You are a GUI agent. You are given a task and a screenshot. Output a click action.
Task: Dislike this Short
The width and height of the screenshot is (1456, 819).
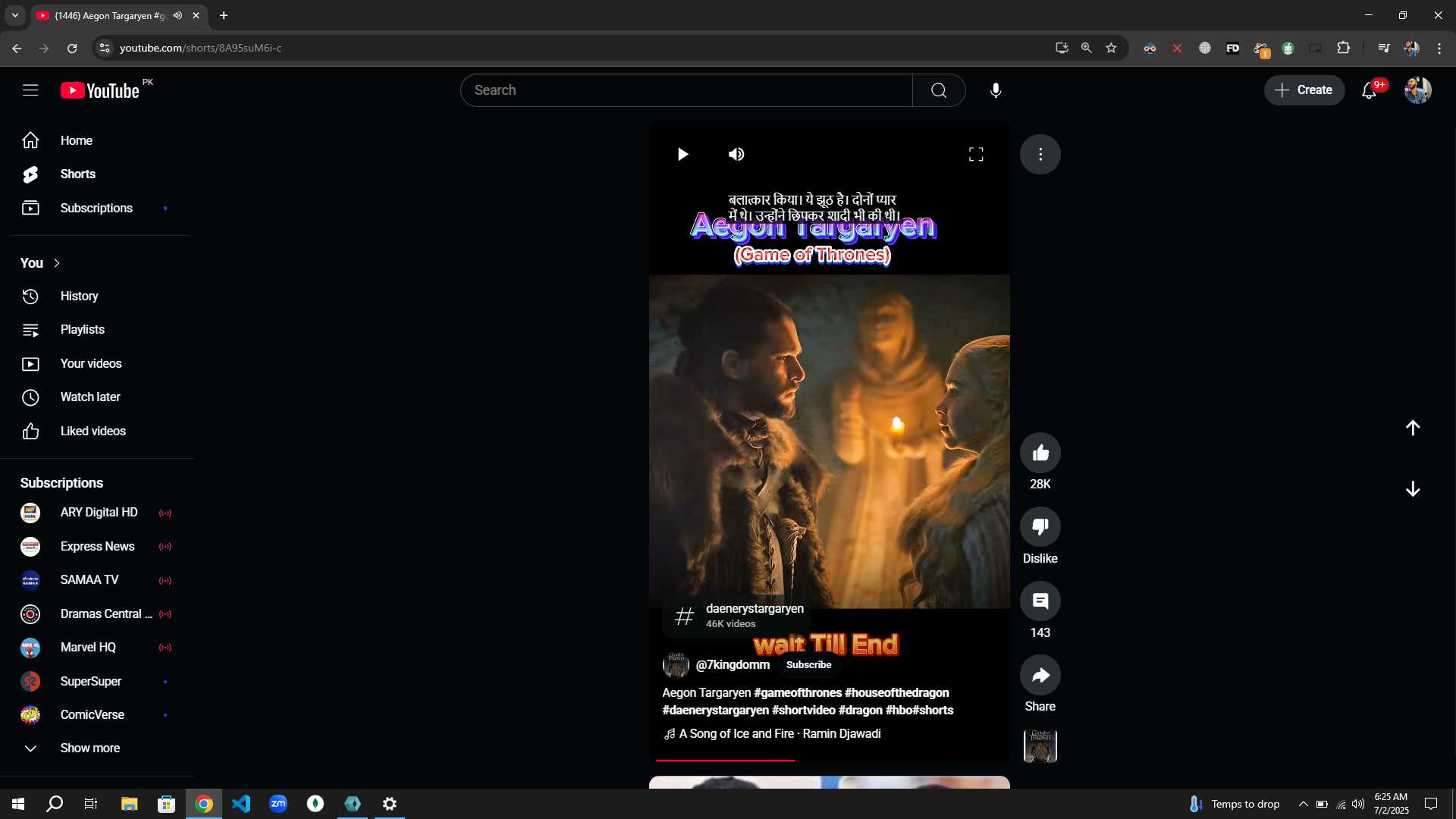point(1040,526)
